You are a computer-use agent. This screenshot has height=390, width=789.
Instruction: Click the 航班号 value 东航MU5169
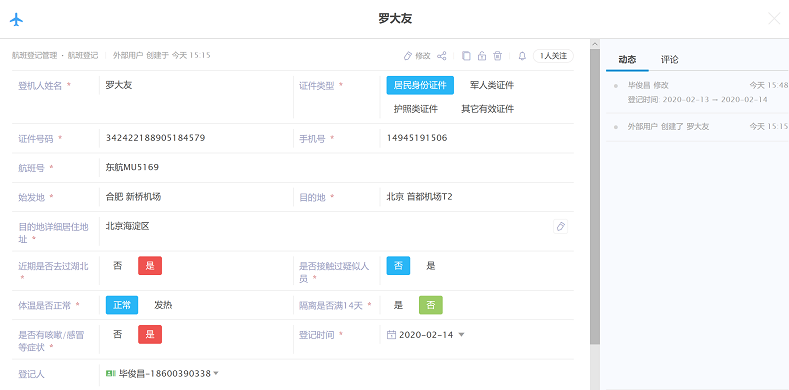click(132, 167)
